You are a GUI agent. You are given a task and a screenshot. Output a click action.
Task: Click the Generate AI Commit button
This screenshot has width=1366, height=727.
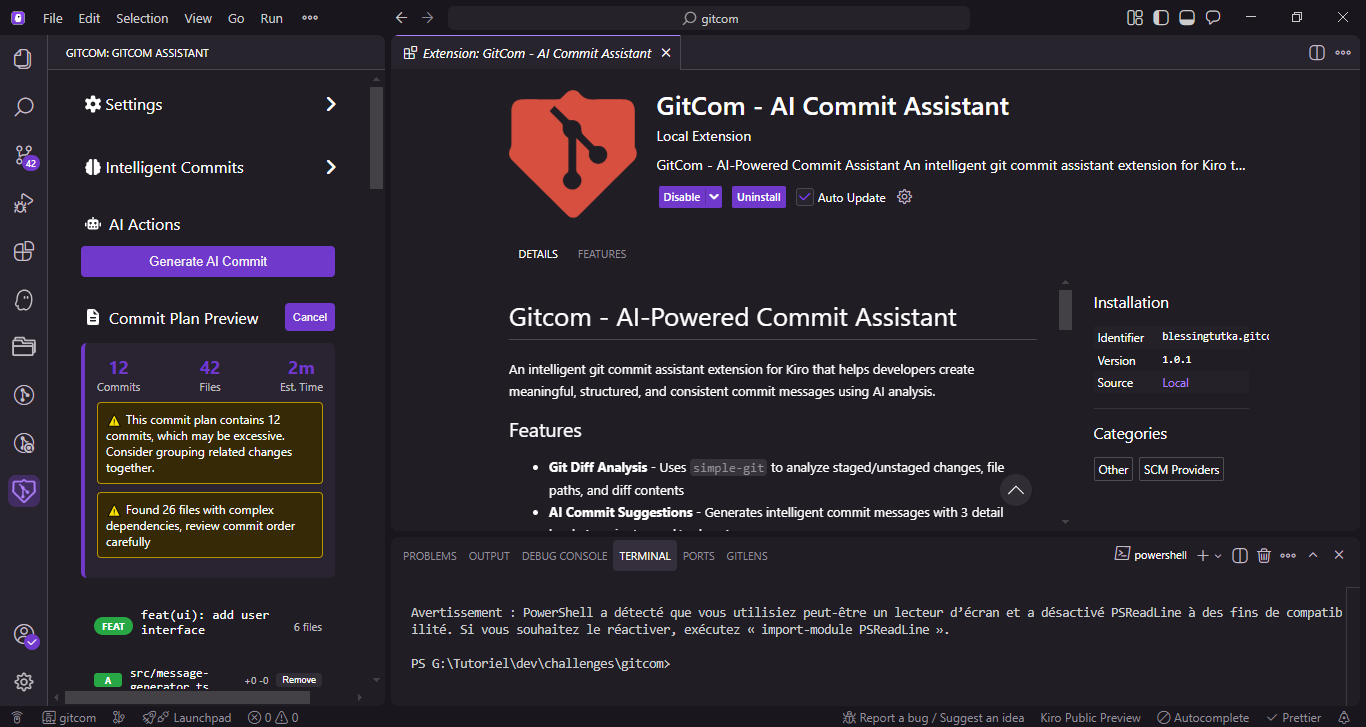coord(208,261)
